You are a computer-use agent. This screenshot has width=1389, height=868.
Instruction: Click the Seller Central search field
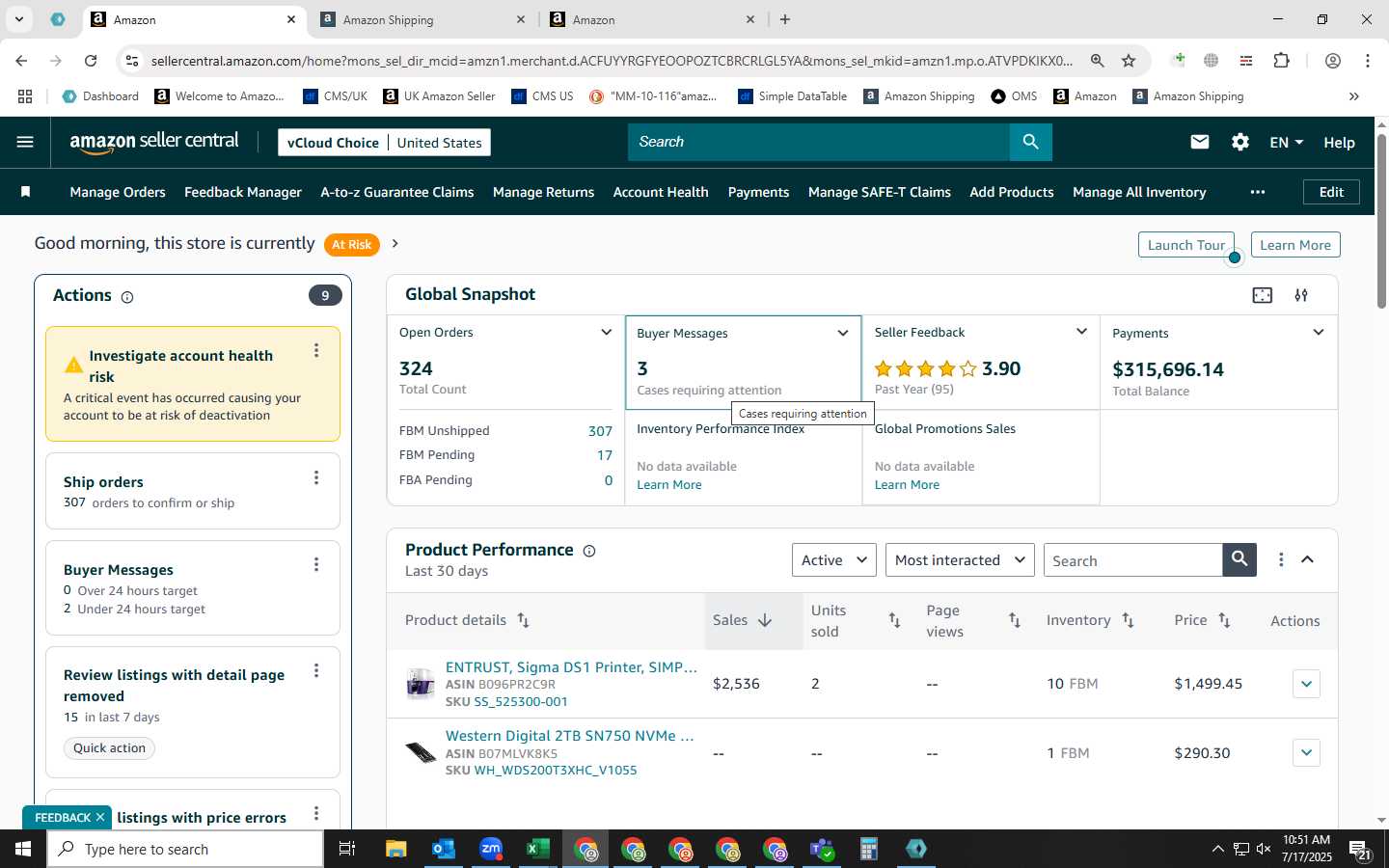coord(819,142)
